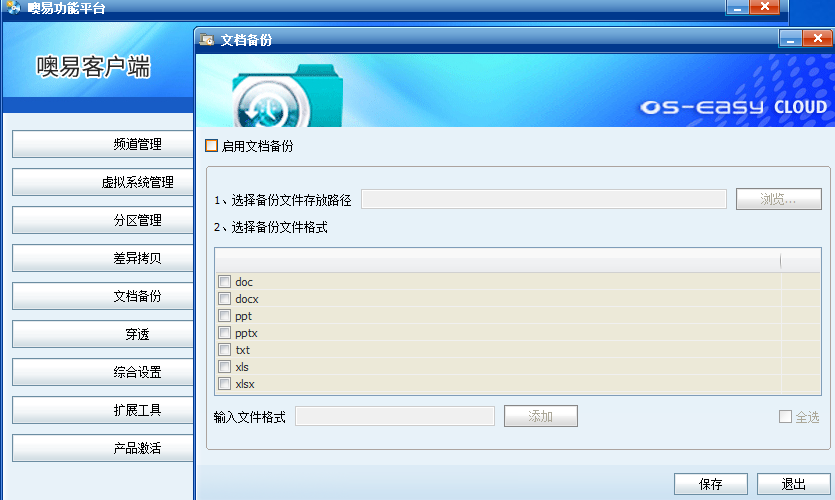Open 虚拟系统管理 in the sidebar
The width and height of the screenshot is (835, 500).
[102, 182]
